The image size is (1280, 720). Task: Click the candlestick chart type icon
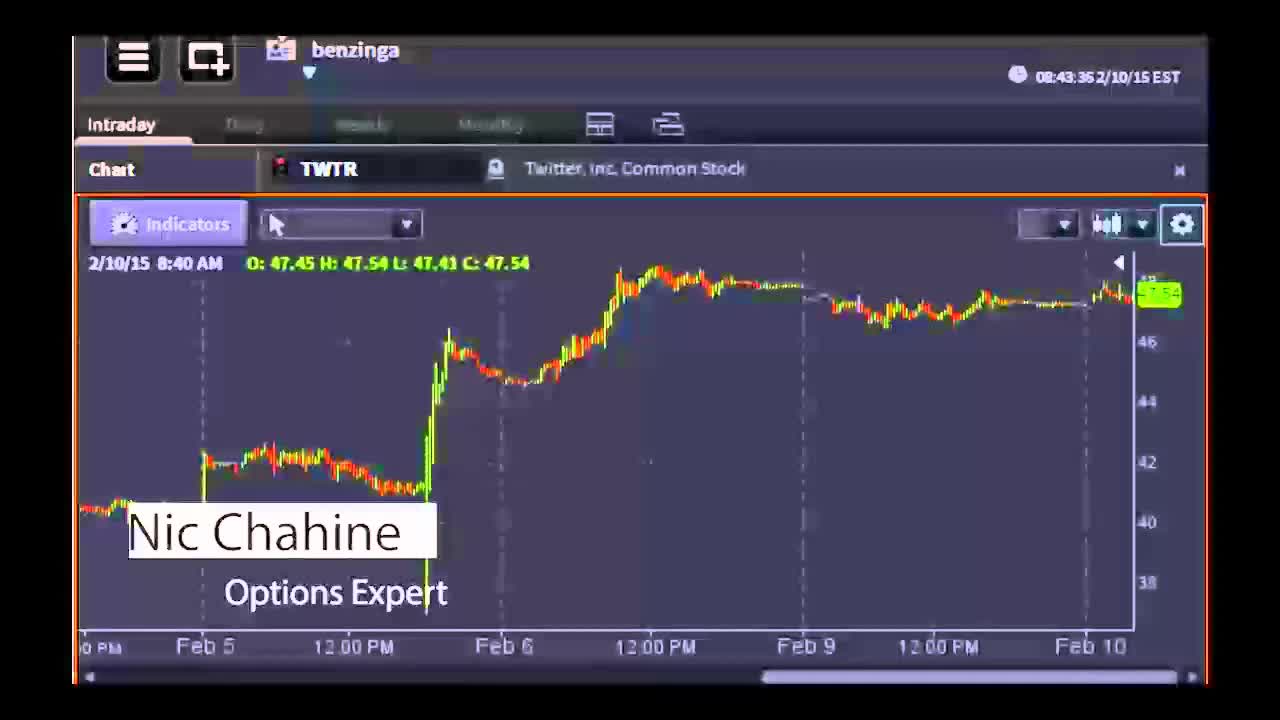click(1107, 225)
